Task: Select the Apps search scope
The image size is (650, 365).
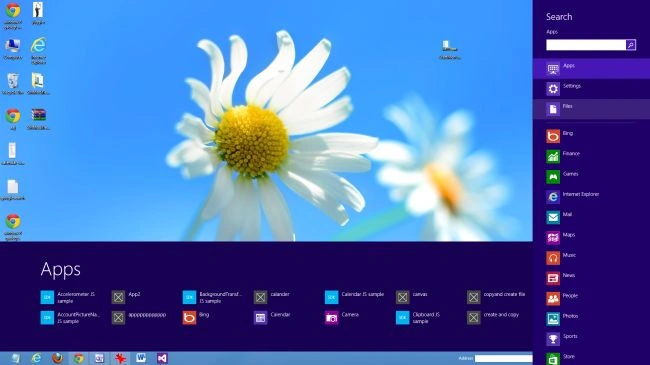Action: tap(592, 68)
